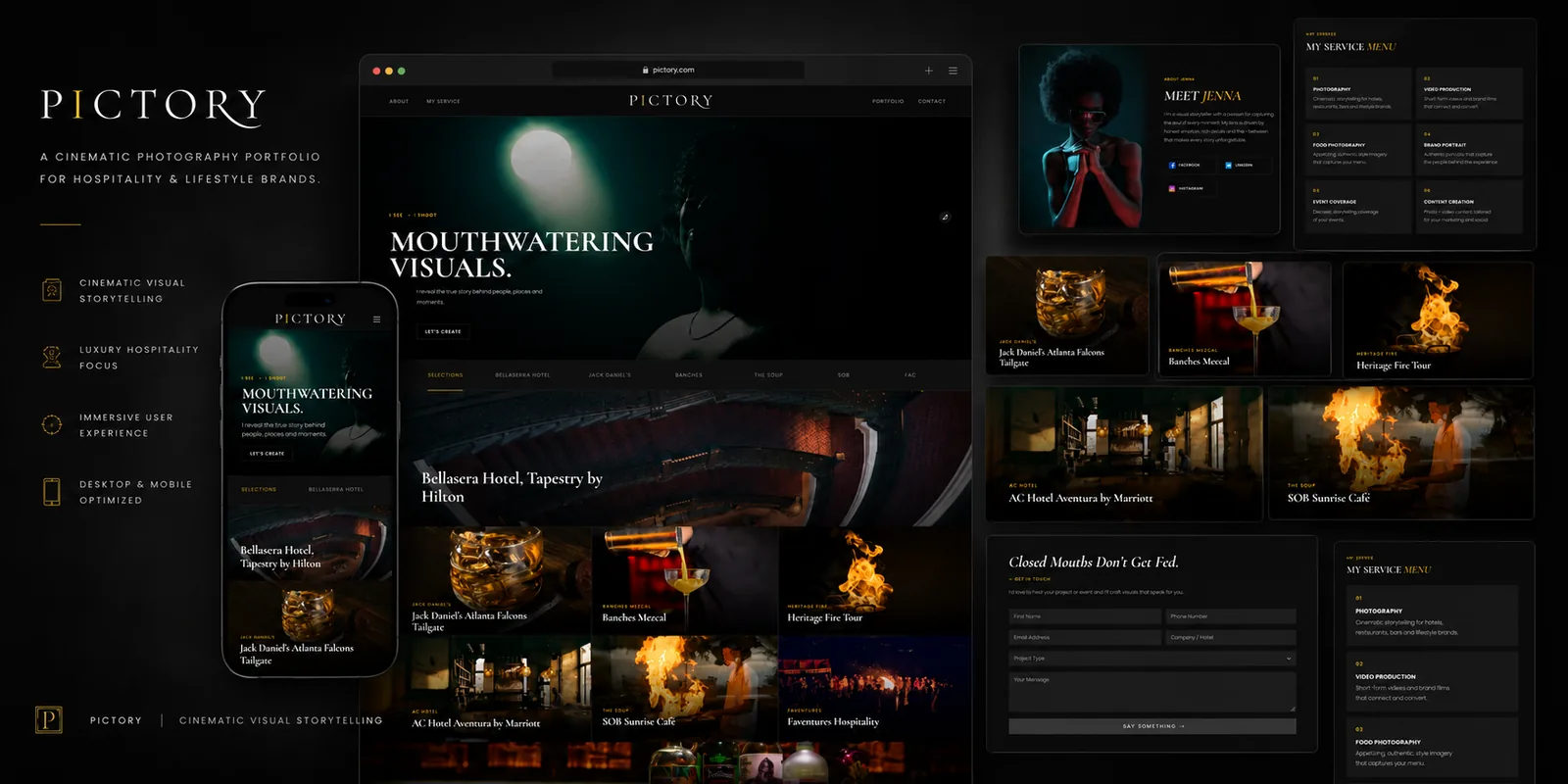Click the Say Something submit button

coord(1152,726)
